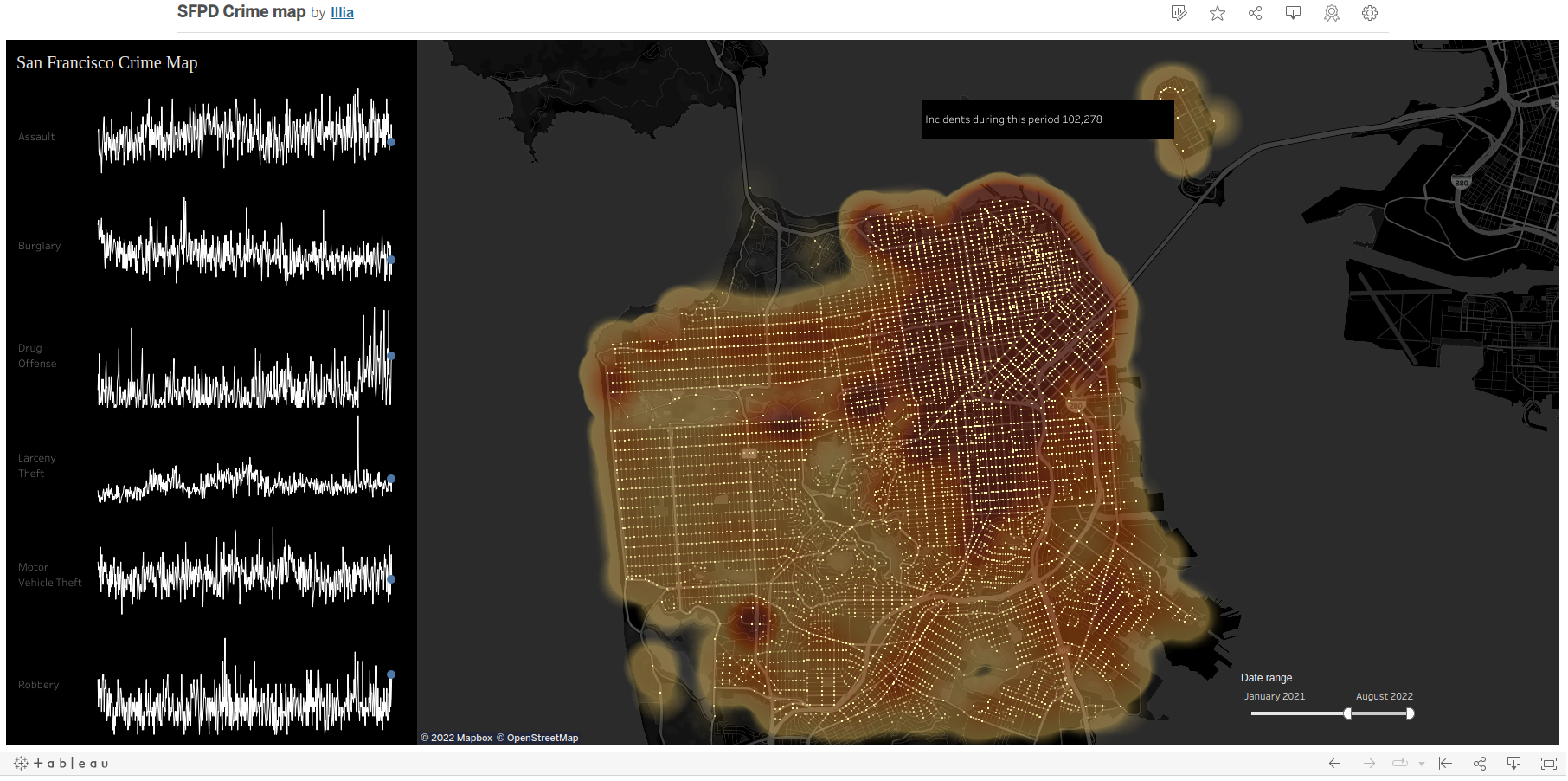Share the SFPD Crime map

(1256, 13)
